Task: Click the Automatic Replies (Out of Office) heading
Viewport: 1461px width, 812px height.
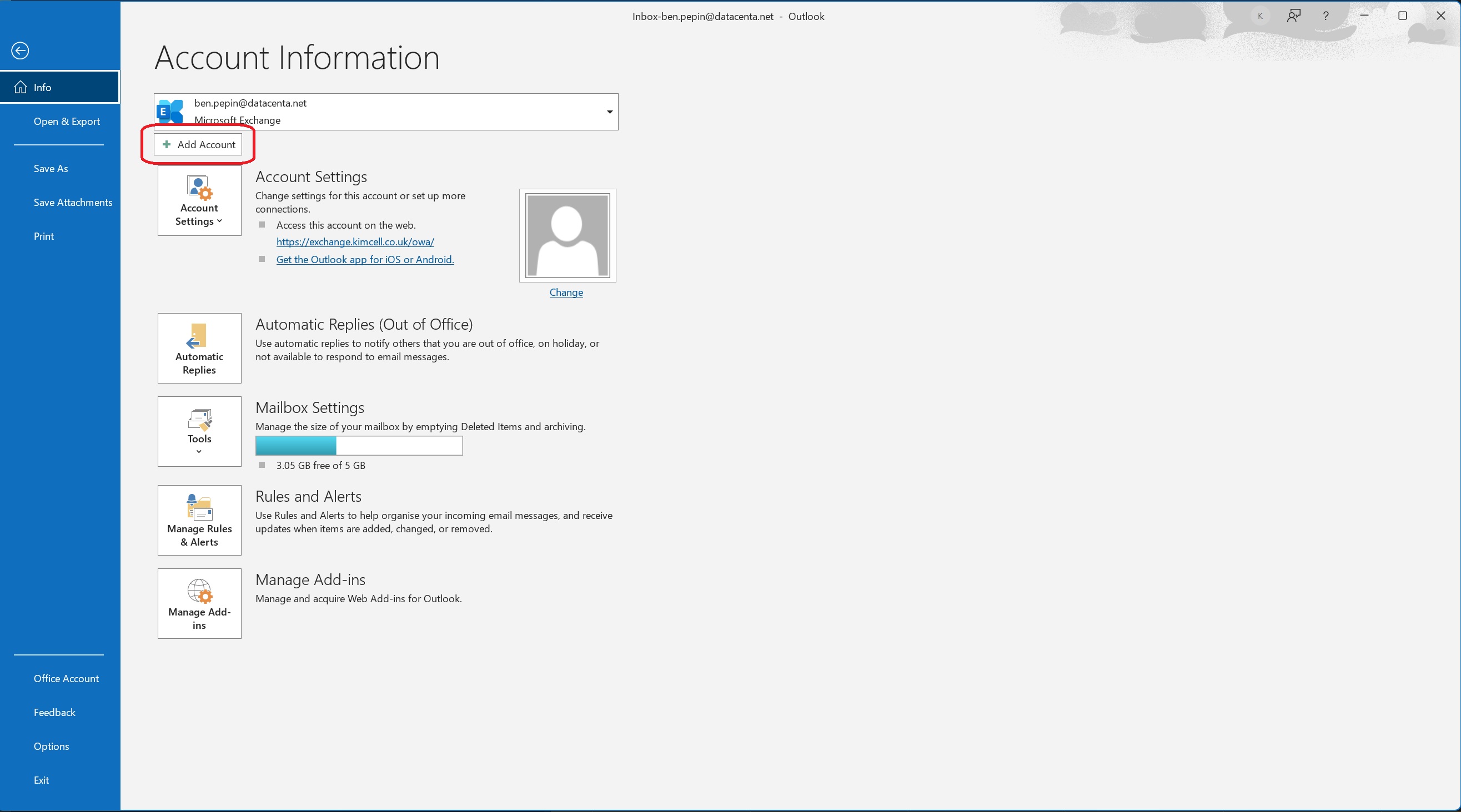Action: (x=364, y=324)
